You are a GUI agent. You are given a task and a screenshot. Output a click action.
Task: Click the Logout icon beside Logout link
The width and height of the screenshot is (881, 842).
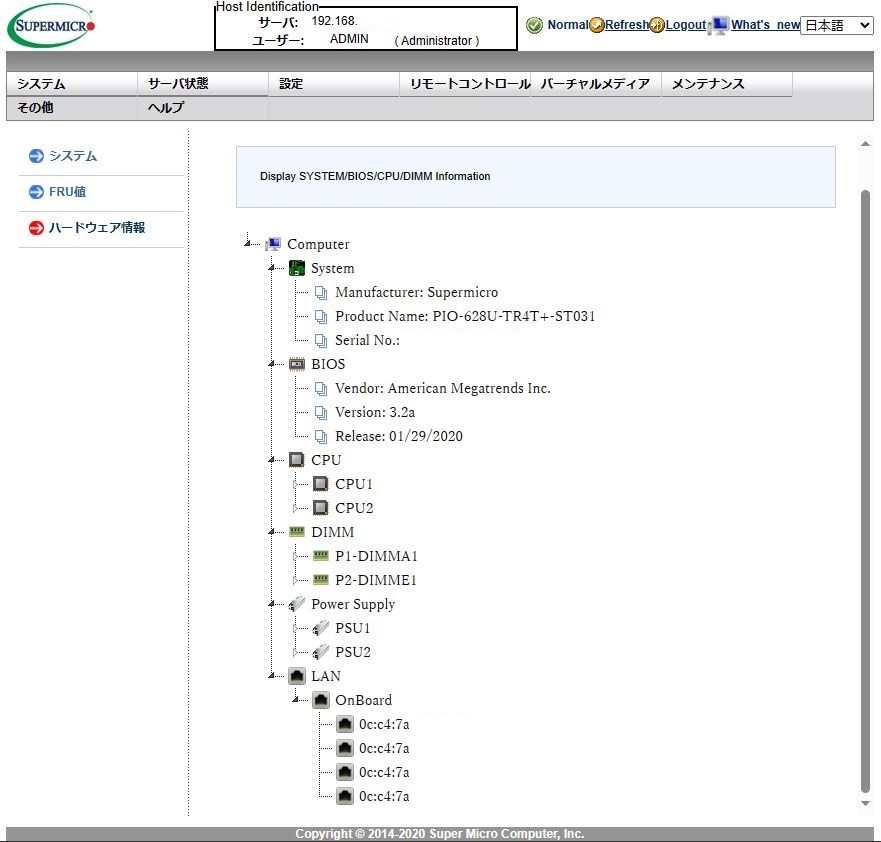point(657,25)
